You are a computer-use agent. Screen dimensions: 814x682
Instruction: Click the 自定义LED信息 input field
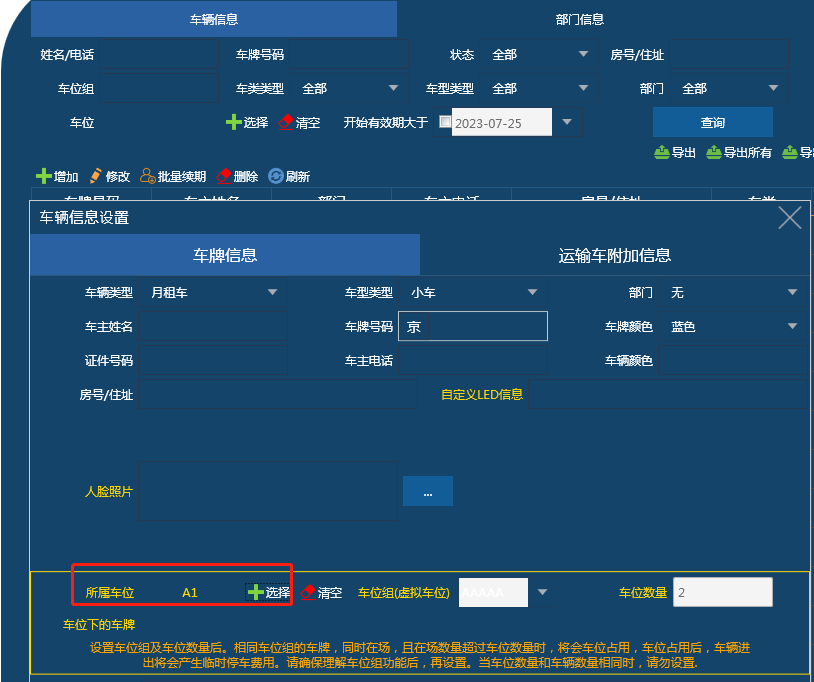tap(668, 394)
